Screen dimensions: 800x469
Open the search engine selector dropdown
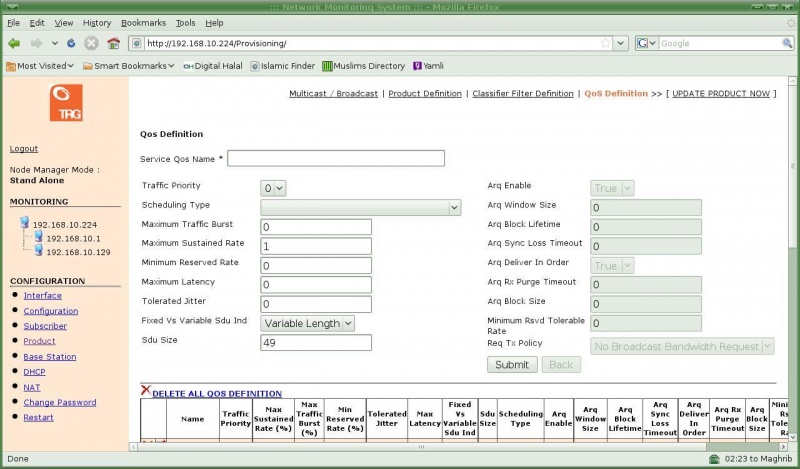click(646, 43)
